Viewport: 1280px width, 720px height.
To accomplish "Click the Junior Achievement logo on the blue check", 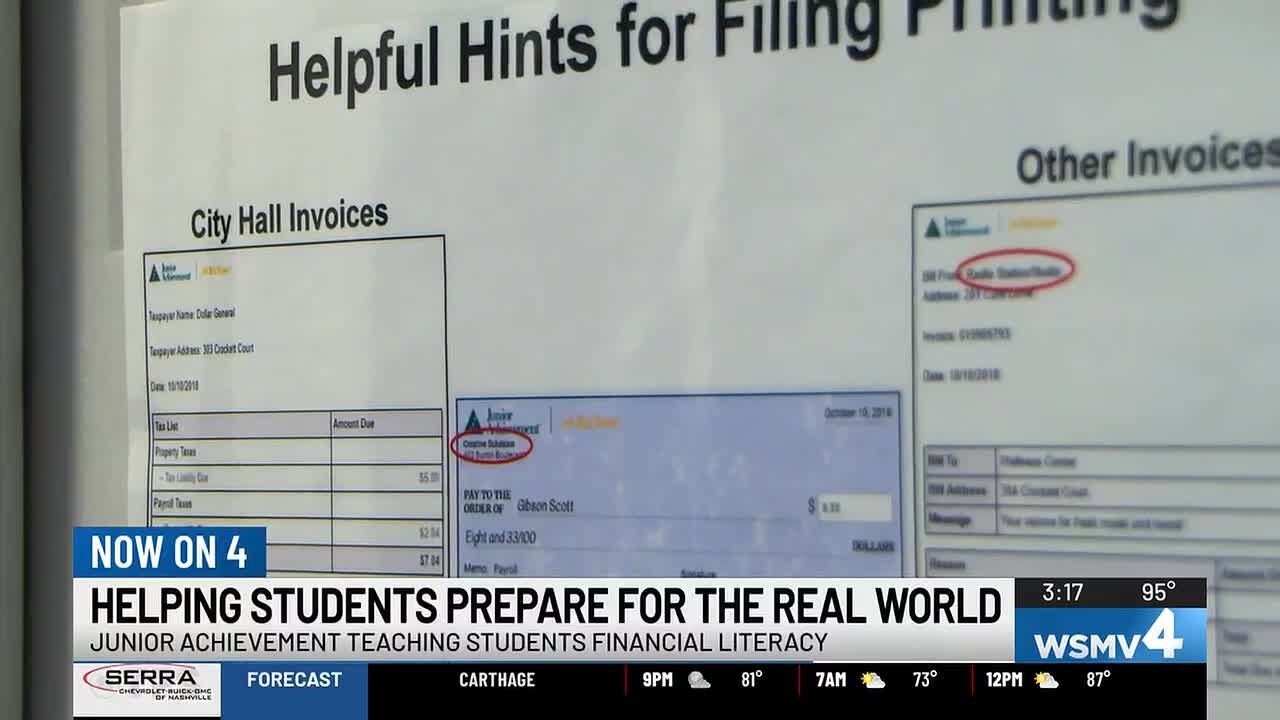I will tap(502, 421).
